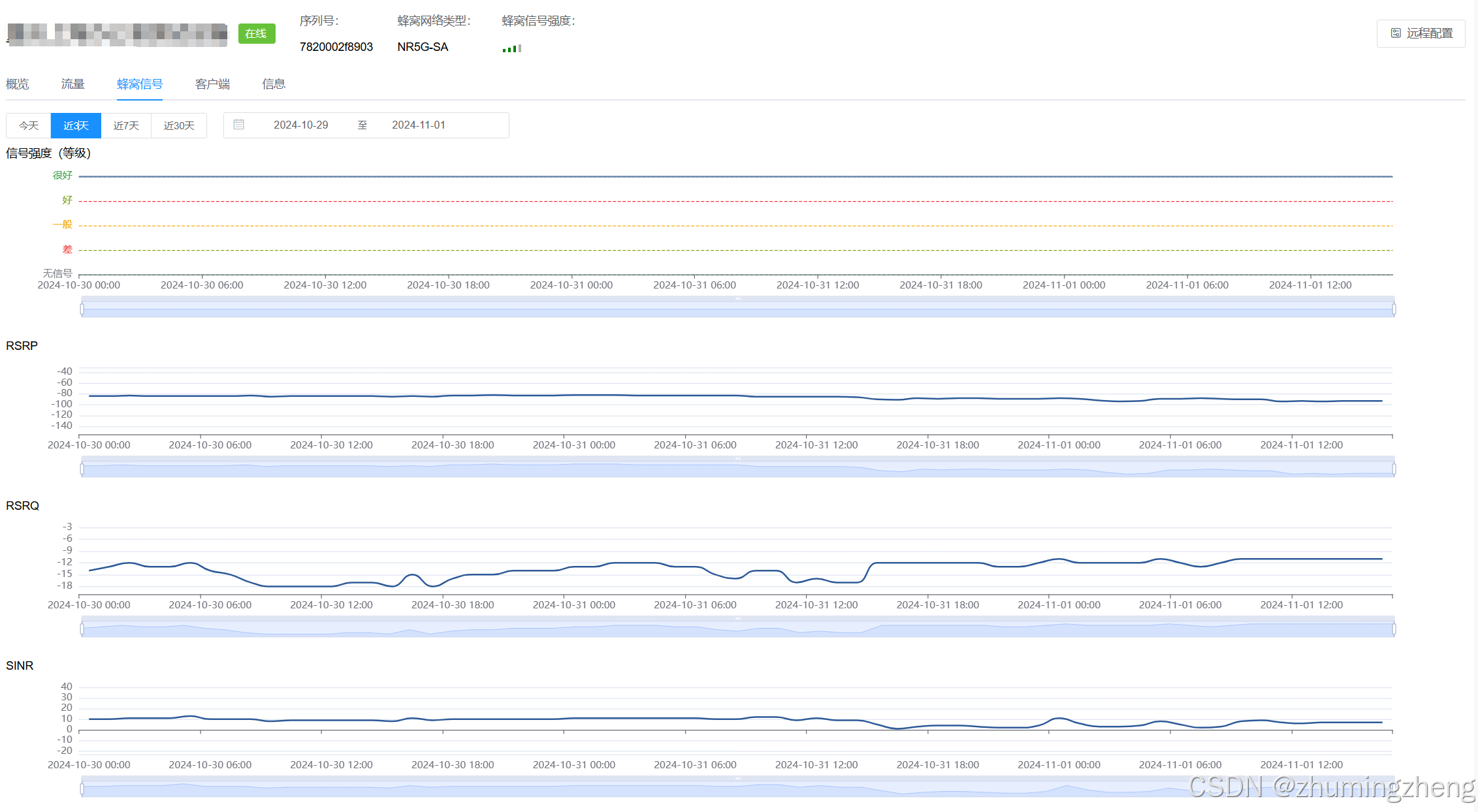Click the calendar icon in date range
1478x812 pixels.
[239, 125]
